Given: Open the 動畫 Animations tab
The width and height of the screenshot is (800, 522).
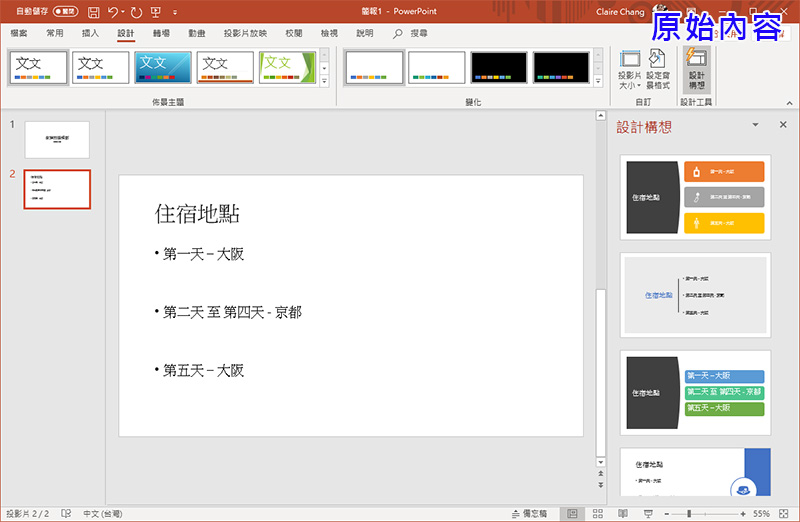Looking at the screenshot, I should [x=196, y=33].
